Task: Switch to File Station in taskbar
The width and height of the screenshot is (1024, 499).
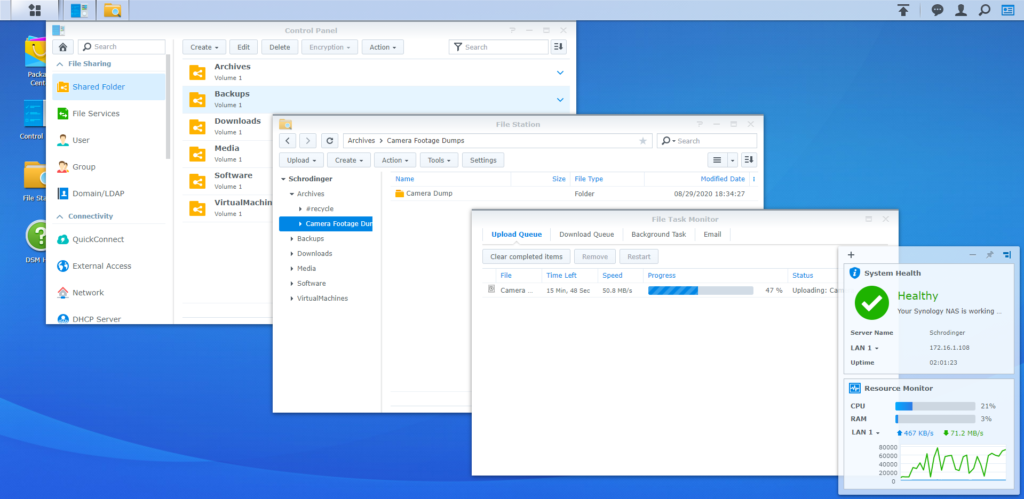Action: tap(112, 10)
